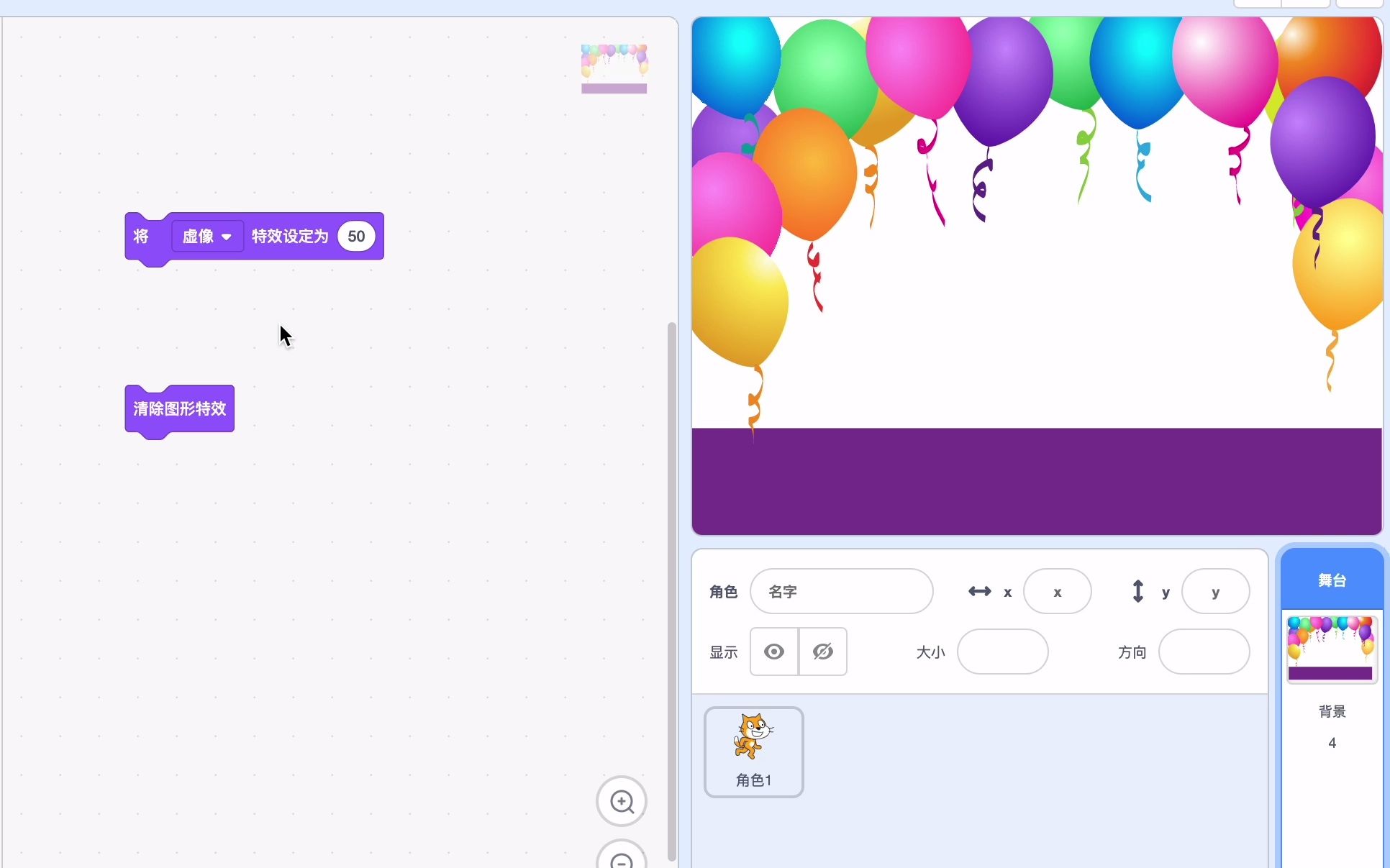The height and width of the screenshot is (868, 1390).
Task: Click the 方向 direction input field
Action: tap(1204, 652)
